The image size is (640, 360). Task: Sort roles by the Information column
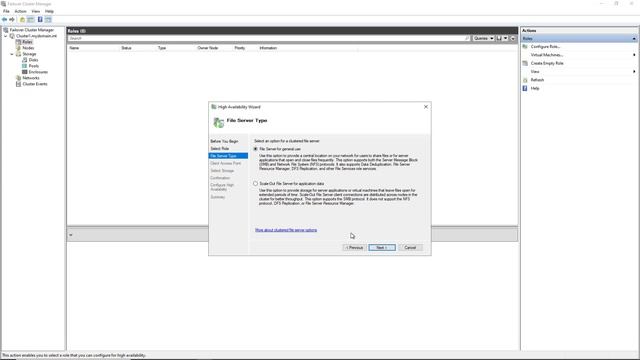[x=268, y=48]
